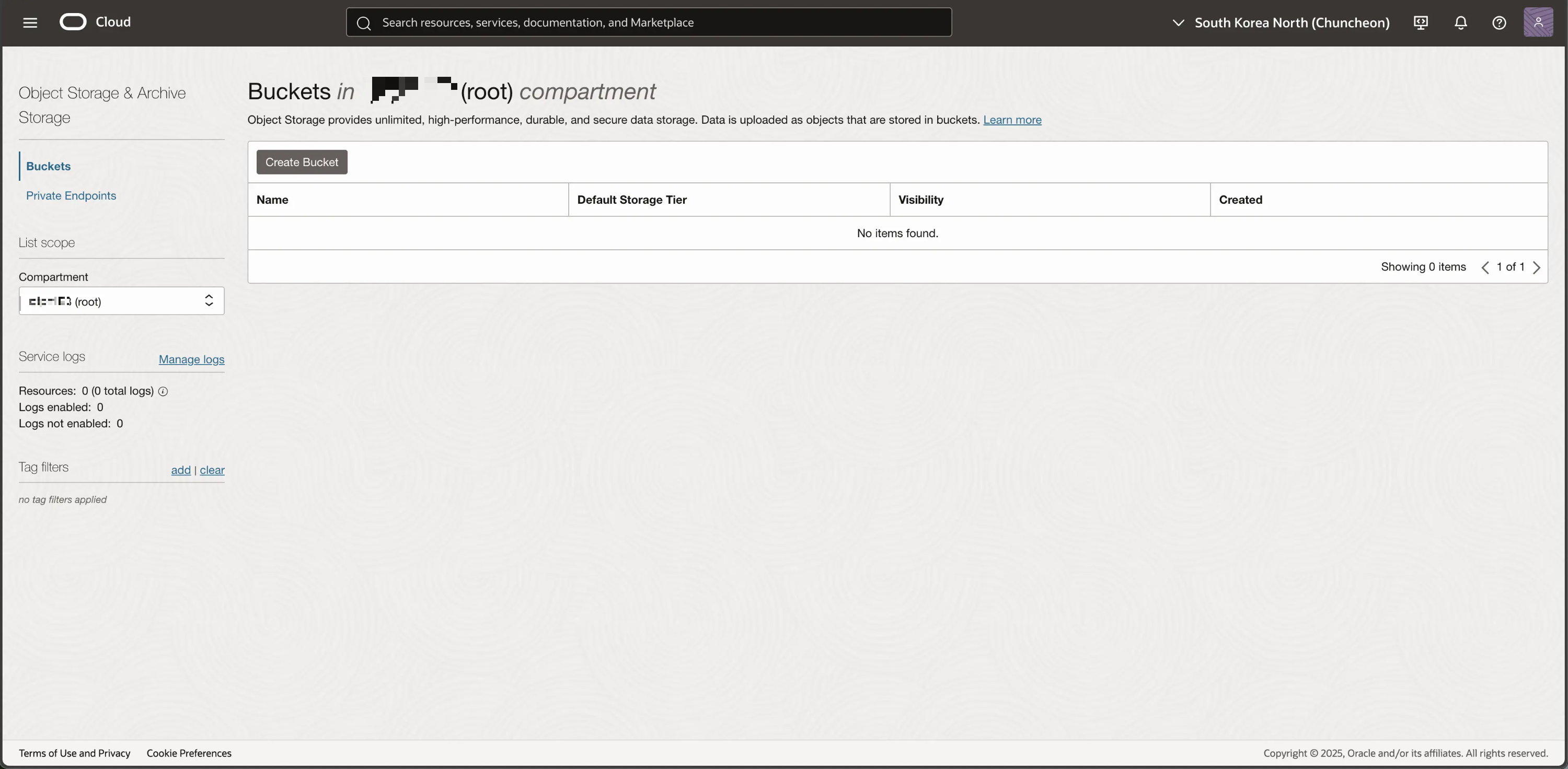1568x769 pixels.
Task: Clear the tag filters
Action: click(x=212, y=470)
